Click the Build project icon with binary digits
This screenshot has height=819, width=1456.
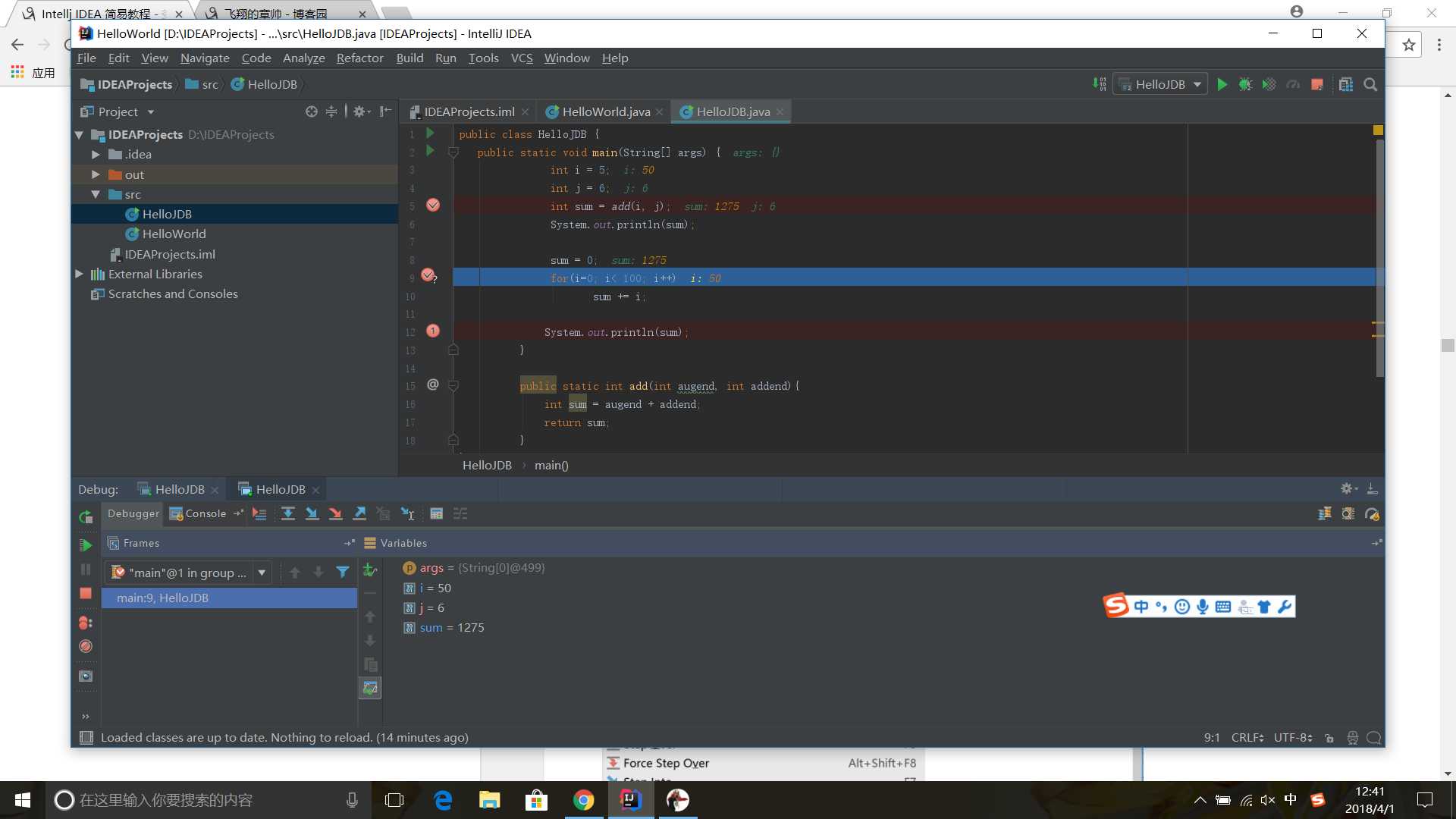pos(1100,85)
